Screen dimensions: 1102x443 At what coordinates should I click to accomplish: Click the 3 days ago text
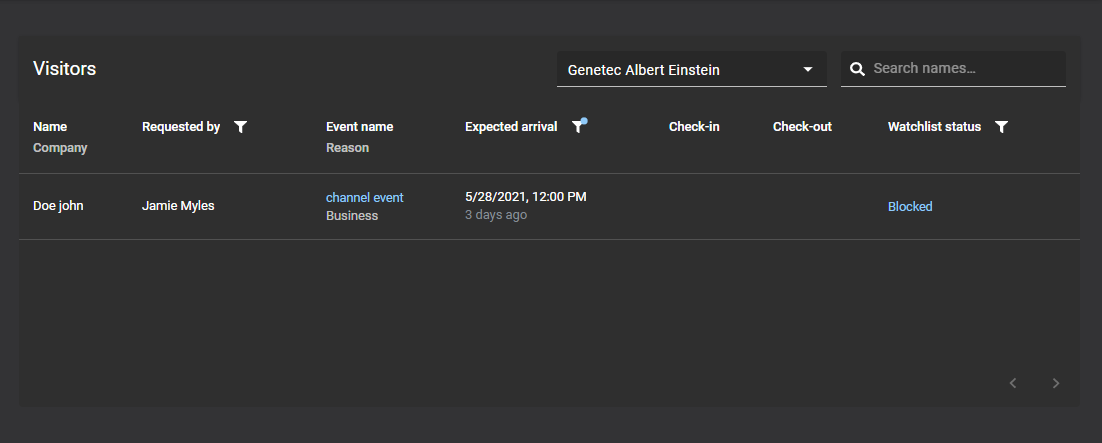pos(496,215)
